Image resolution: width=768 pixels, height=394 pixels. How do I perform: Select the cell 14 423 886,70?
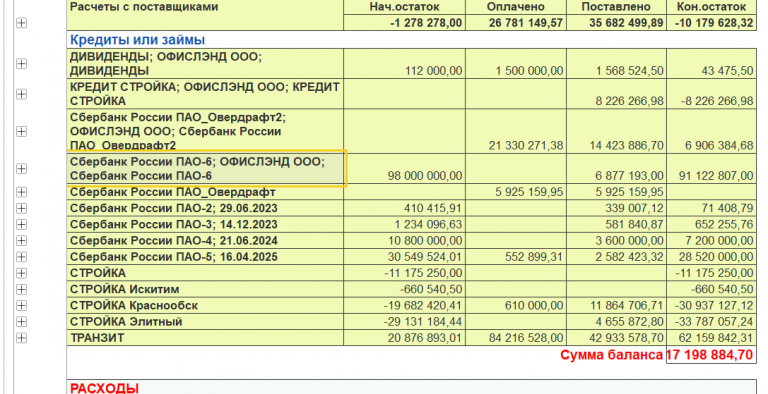point(616,131)
